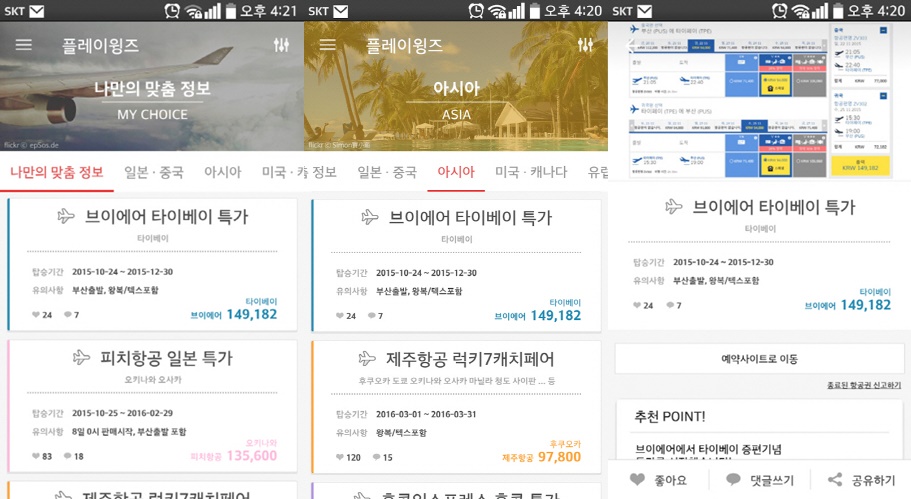Open the 종료된 항공권 신고하기 link
The height and width of the screenshot is (499, 911).
[864, 385]
